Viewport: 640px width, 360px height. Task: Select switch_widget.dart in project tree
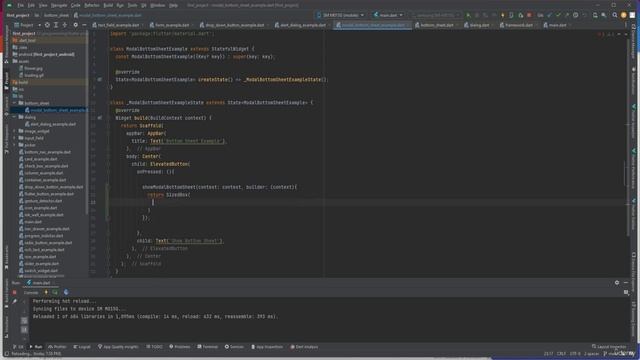tap(41, 271)
